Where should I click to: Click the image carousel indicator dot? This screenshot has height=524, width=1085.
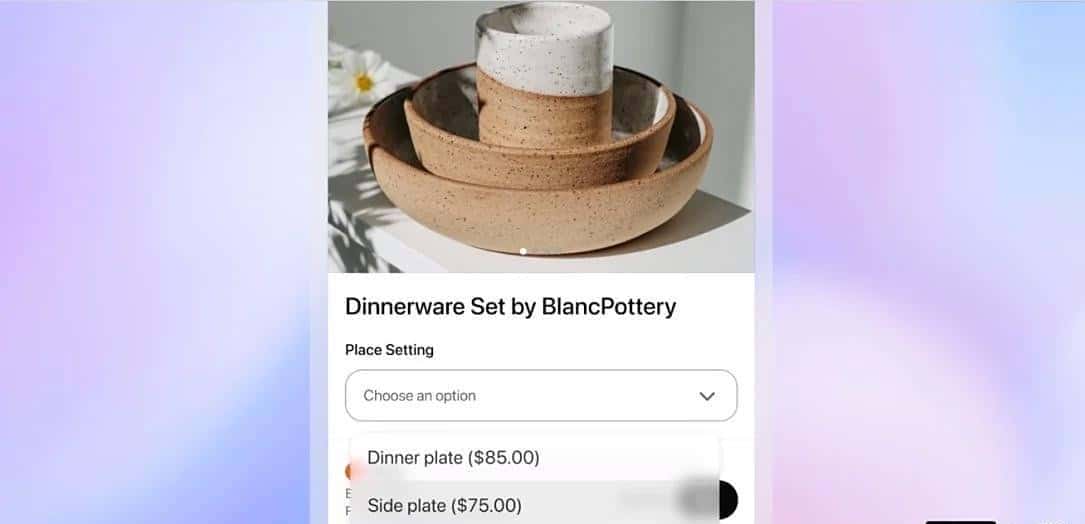click(523, 251)
